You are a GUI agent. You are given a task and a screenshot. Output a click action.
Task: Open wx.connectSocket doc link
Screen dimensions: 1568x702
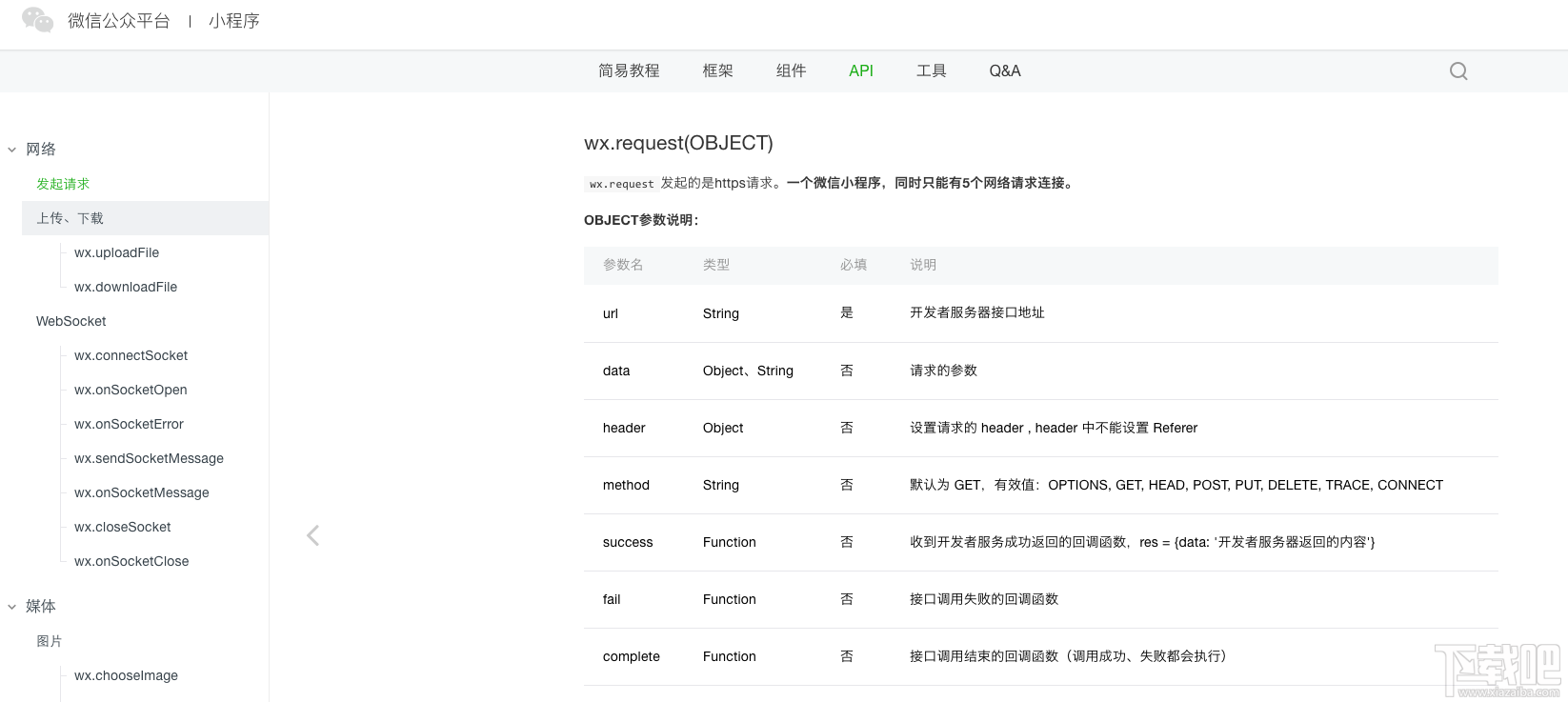pyautogui.click(x=131, y=355)
